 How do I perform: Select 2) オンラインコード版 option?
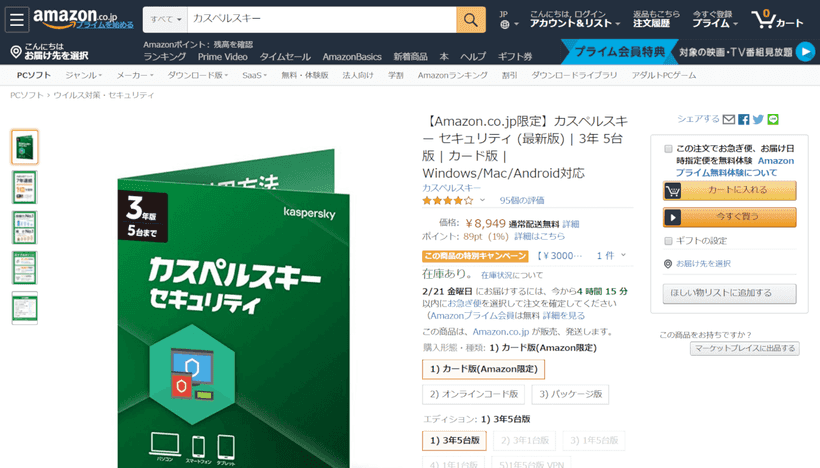pos(474,394)
